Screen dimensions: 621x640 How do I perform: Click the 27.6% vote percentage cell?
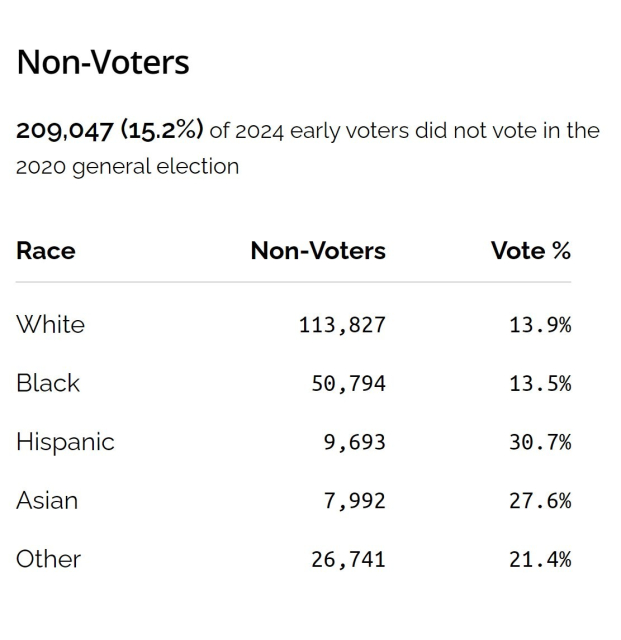[540, 501]
